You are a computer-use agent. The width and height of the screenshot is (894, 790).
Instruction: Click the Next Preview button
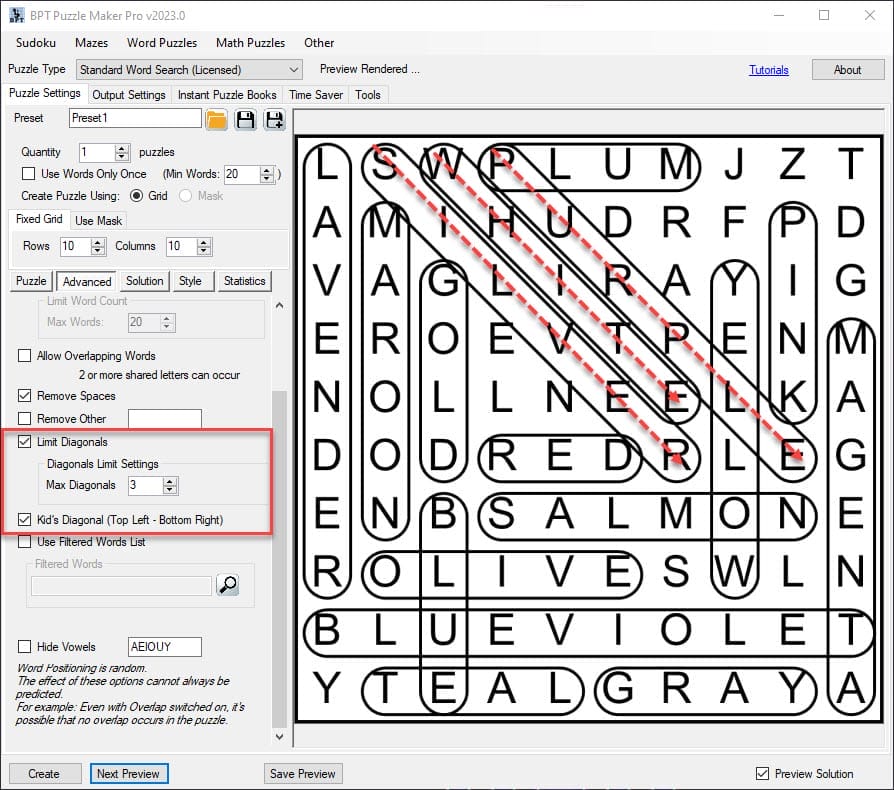(x=128, y=773)
